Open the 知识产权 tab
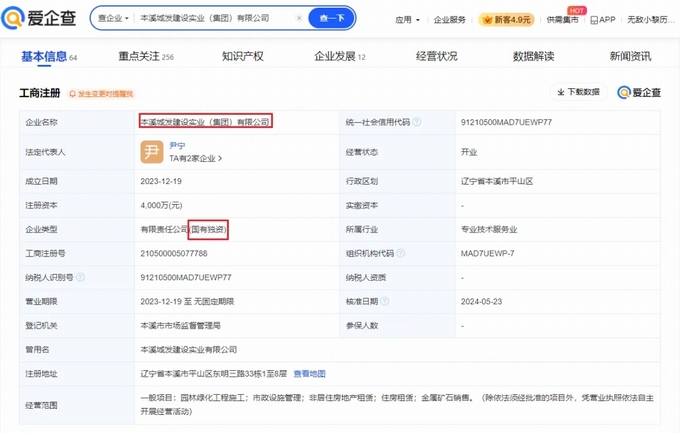Image resolution: width=680 pixels, height=433 pixels. tap(242, 56)
